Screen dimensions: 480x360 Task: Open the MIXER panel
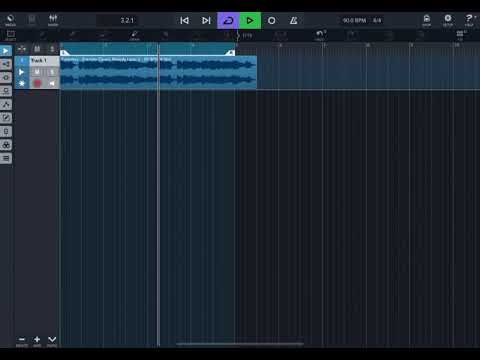point(53,21)
